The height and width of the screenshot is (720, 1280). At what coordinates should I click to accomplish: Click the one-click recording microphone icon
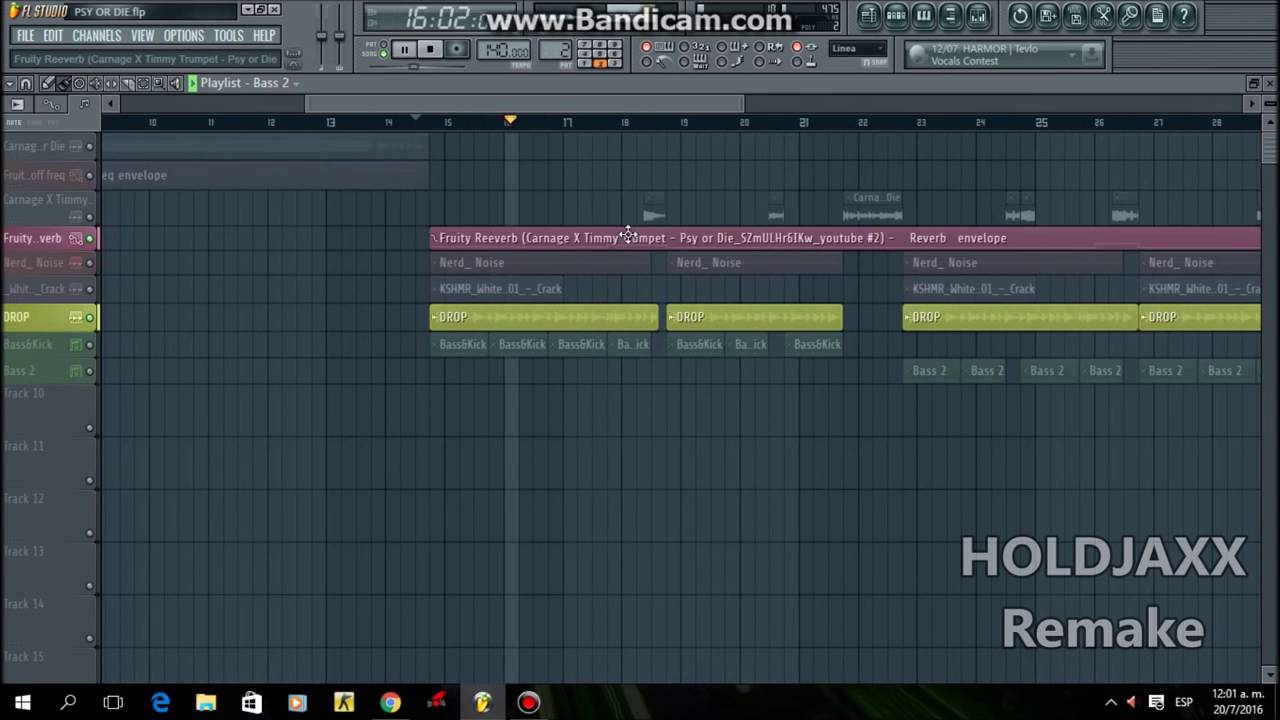point(1129,15)
